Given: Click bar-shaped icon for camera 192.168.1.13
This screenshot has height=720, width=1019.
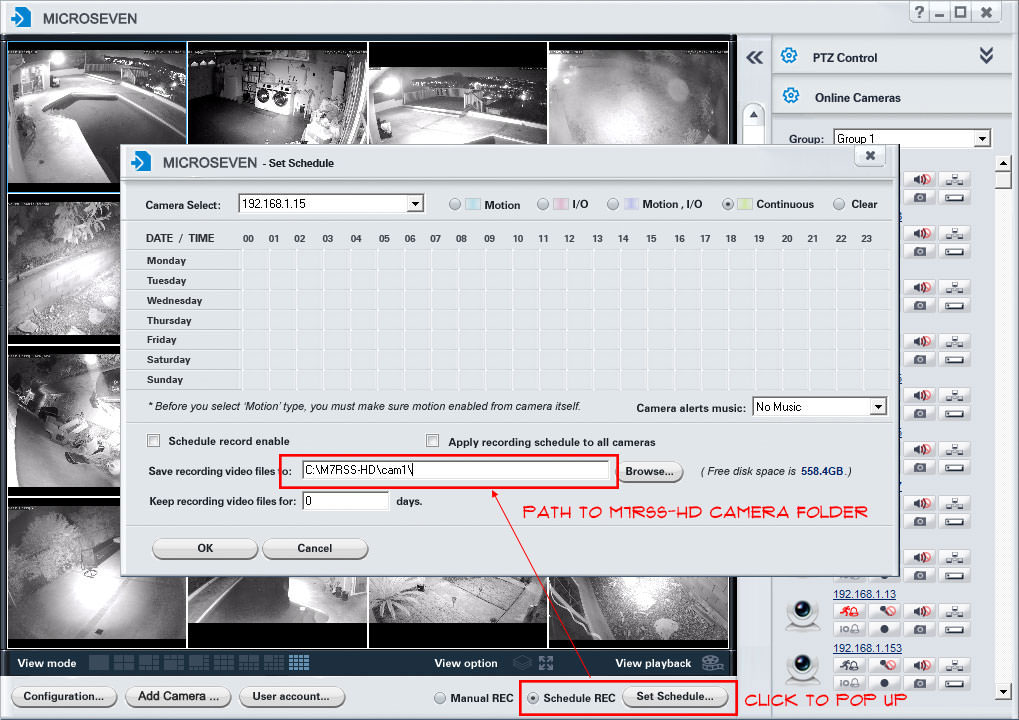Looking at the screenshot, I should [x=954, y=629].
